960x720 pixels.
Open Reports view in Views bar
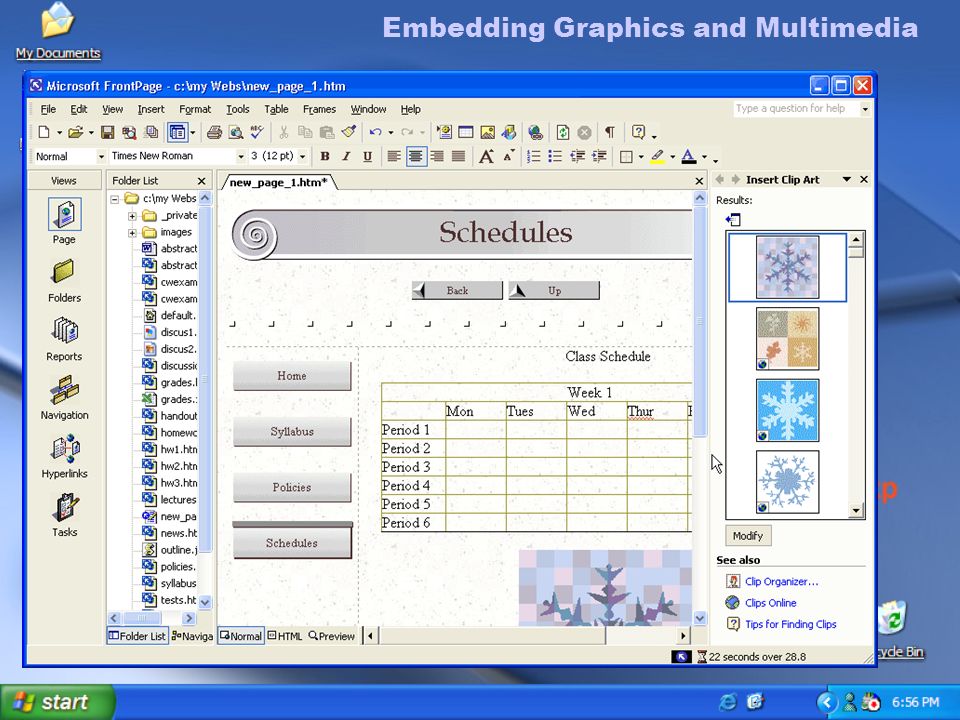[x=64, y=339]
